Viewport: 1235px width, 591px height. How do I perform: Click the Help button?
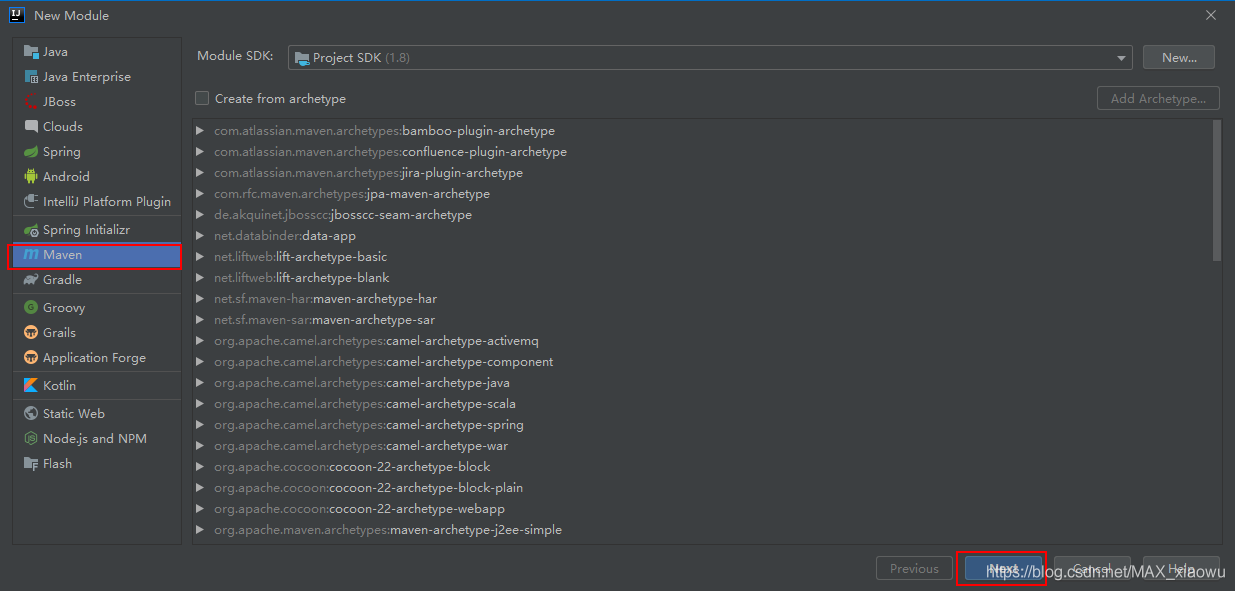[1181, 569]
